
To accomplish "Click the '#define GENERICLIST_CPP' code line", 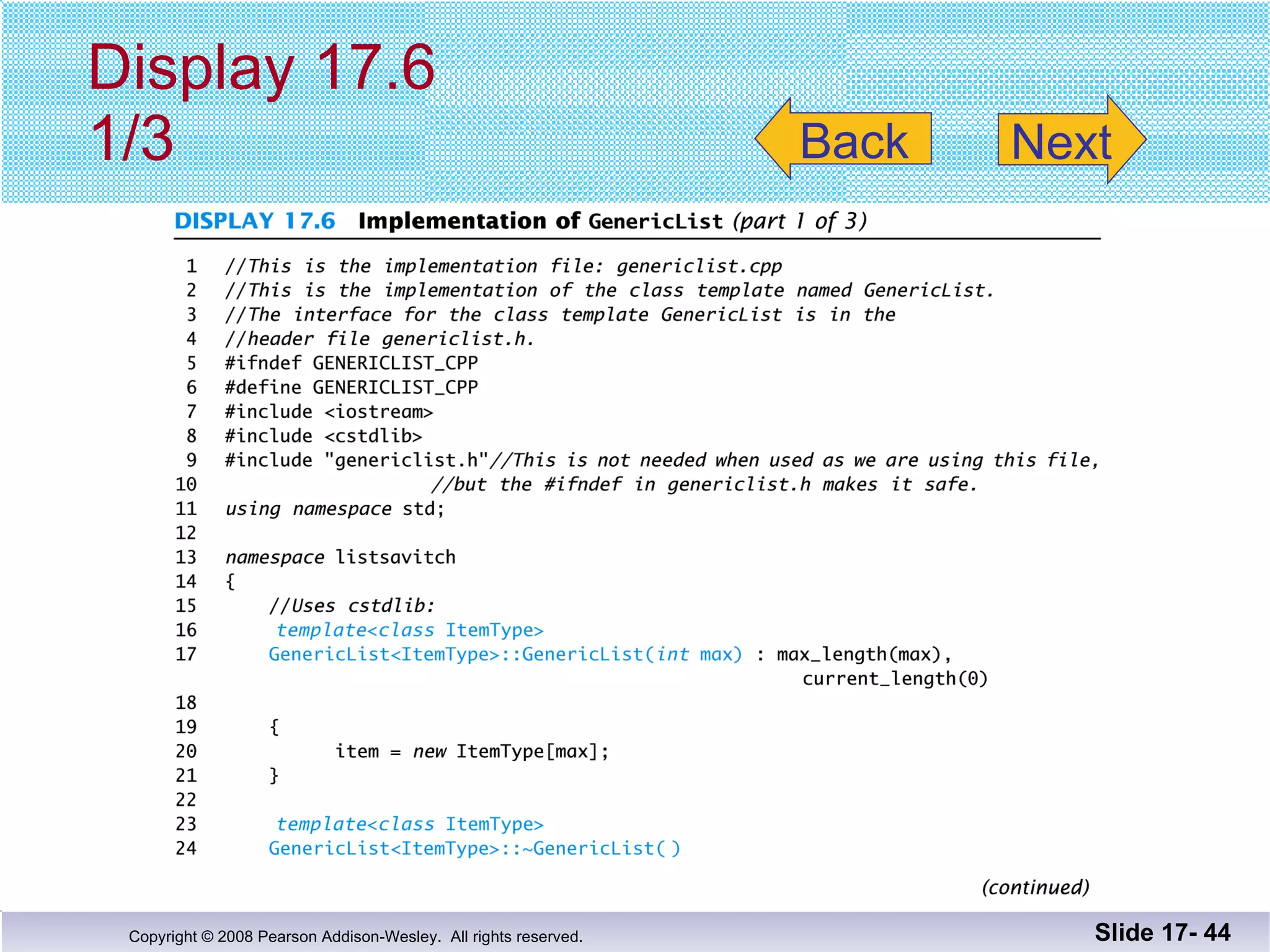I will click(351, 387).
